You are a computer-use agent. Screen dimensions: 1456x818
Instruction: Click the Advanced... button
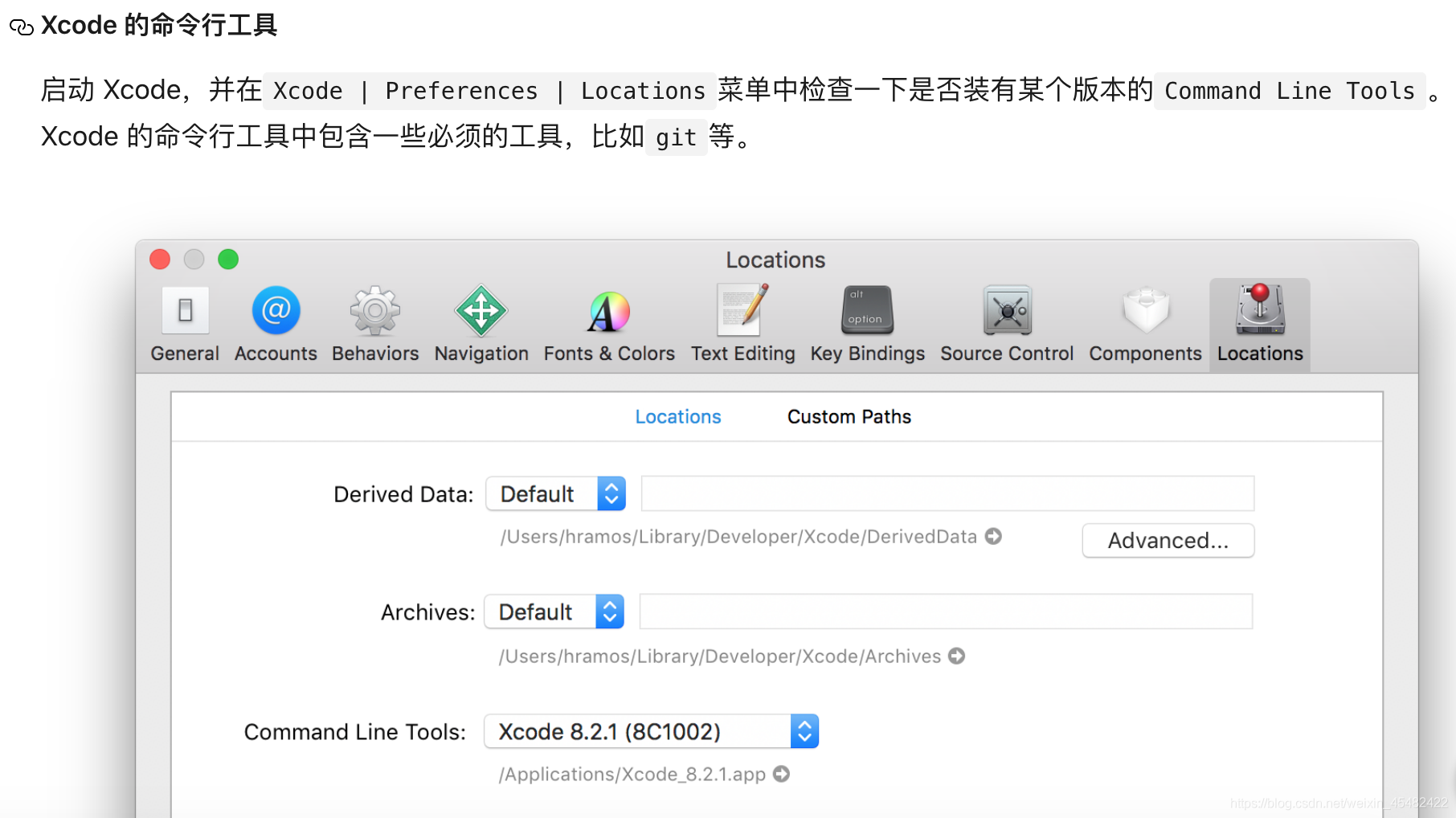coord(1168,541)
